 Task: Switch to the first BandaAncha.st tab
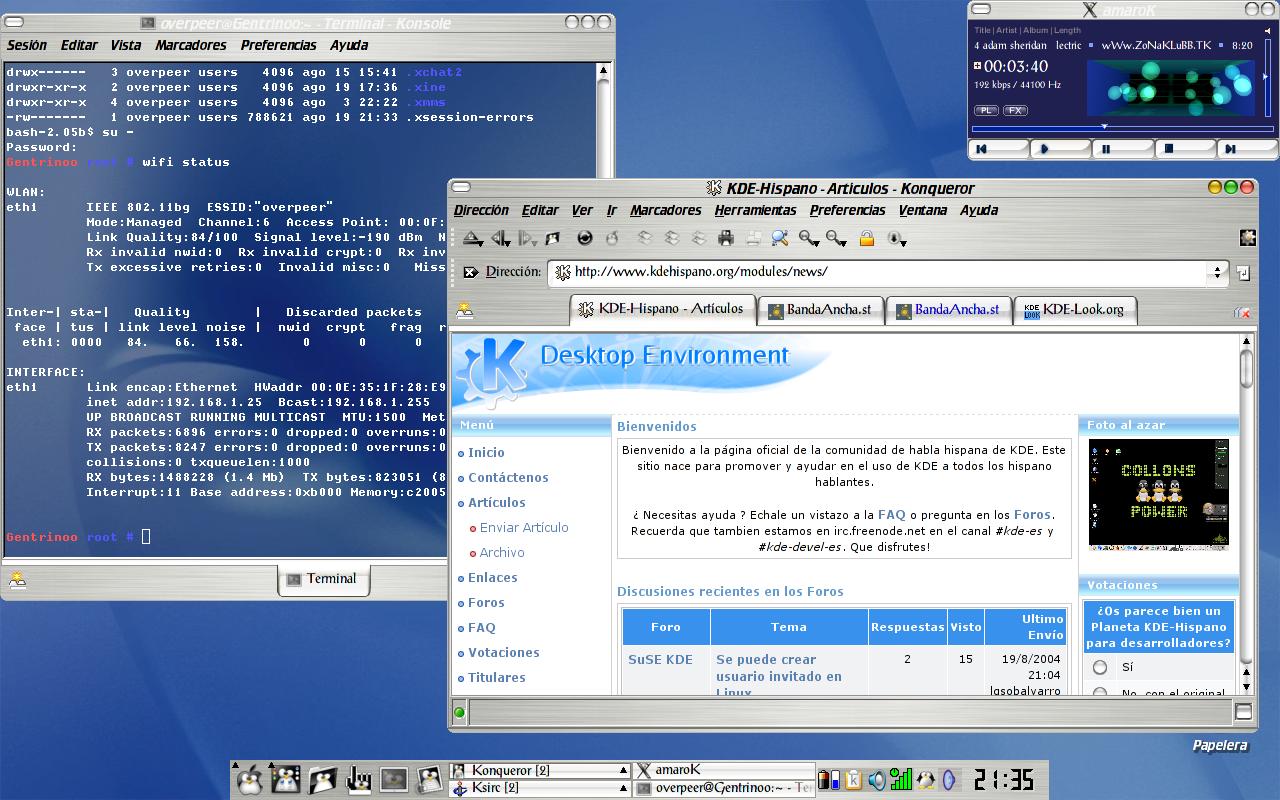[819, 310]
